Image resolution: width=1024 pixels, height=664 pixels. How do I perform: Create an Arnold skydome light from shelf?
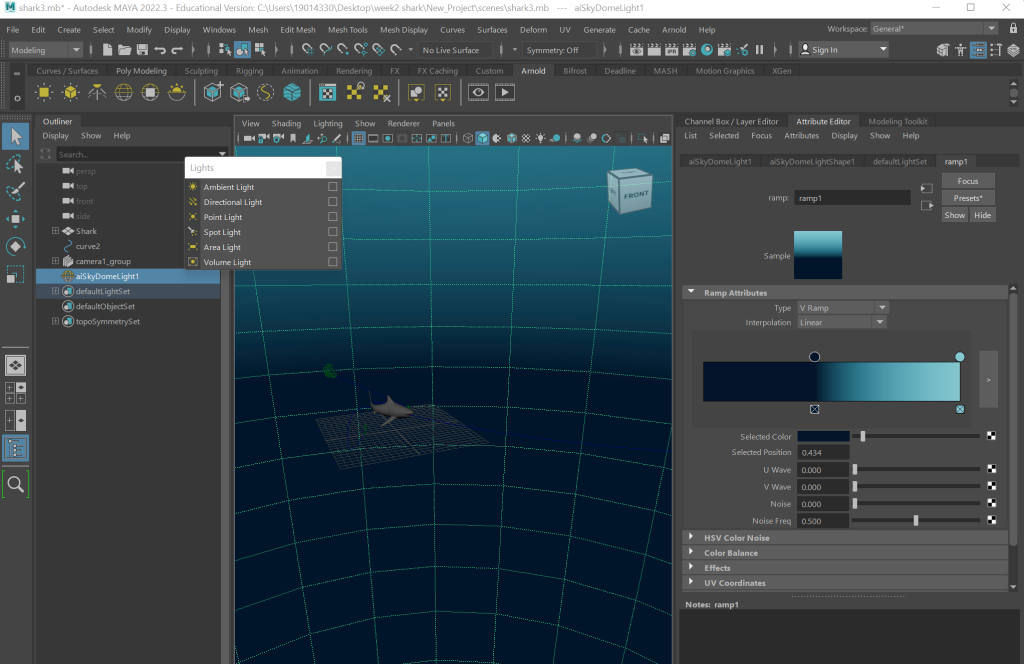coord(124,93)
